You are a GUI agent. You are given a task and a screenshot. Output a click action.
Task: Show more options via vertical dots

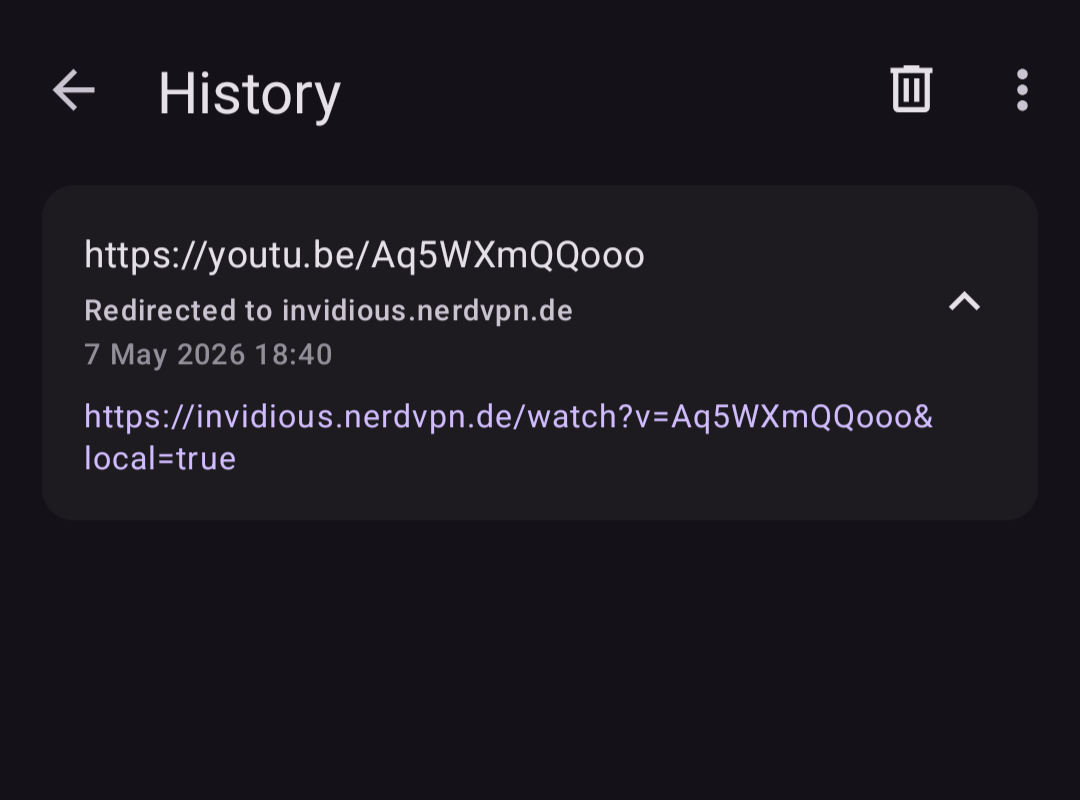[x=1022, y=90]
